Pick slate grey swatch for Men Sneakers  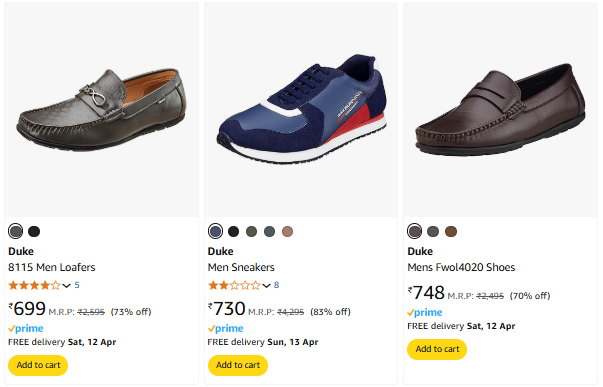pyautogui.click(x=270, y=232)
